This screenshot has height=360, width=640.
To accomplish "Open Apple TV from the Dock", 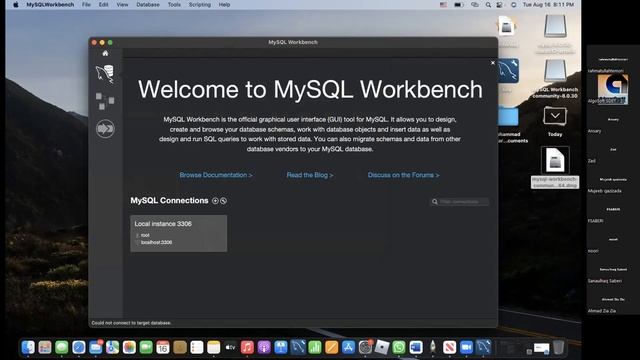I will point(230,347).
